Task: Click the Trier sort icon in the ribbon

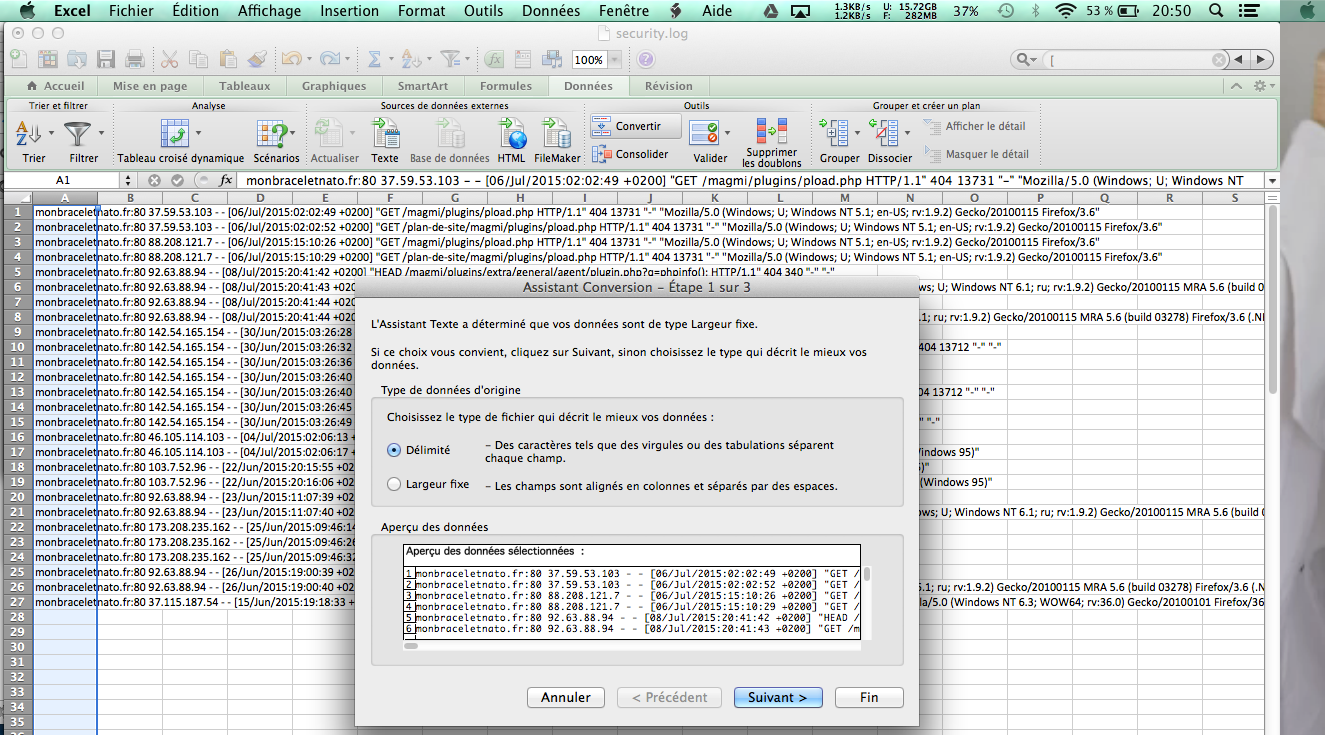Action: pos(29,133)
